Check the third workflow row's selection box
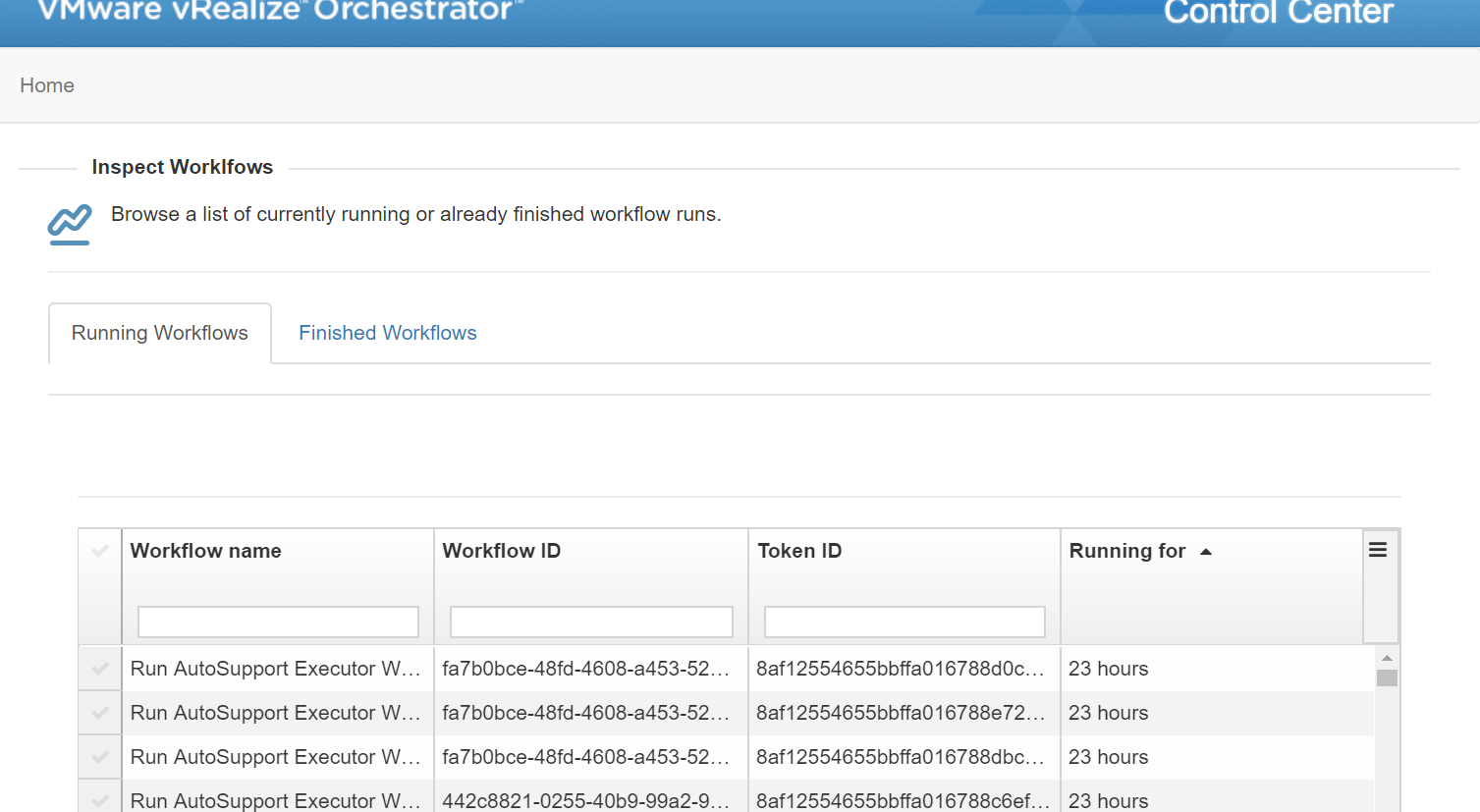Viewport: 1480px width, 812px height. click(98, 757)
